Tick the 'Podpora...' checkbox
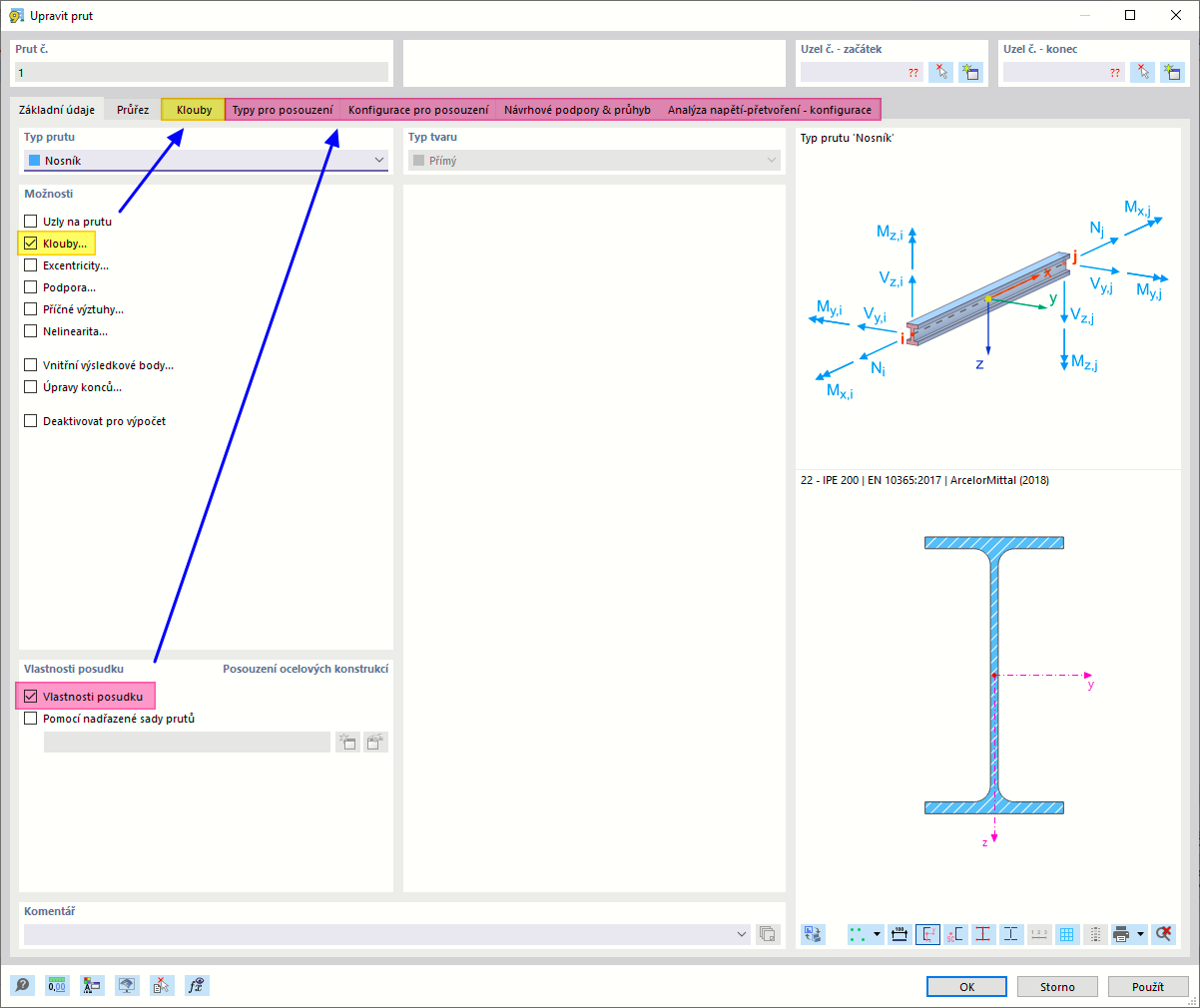 tap(31, 287)
